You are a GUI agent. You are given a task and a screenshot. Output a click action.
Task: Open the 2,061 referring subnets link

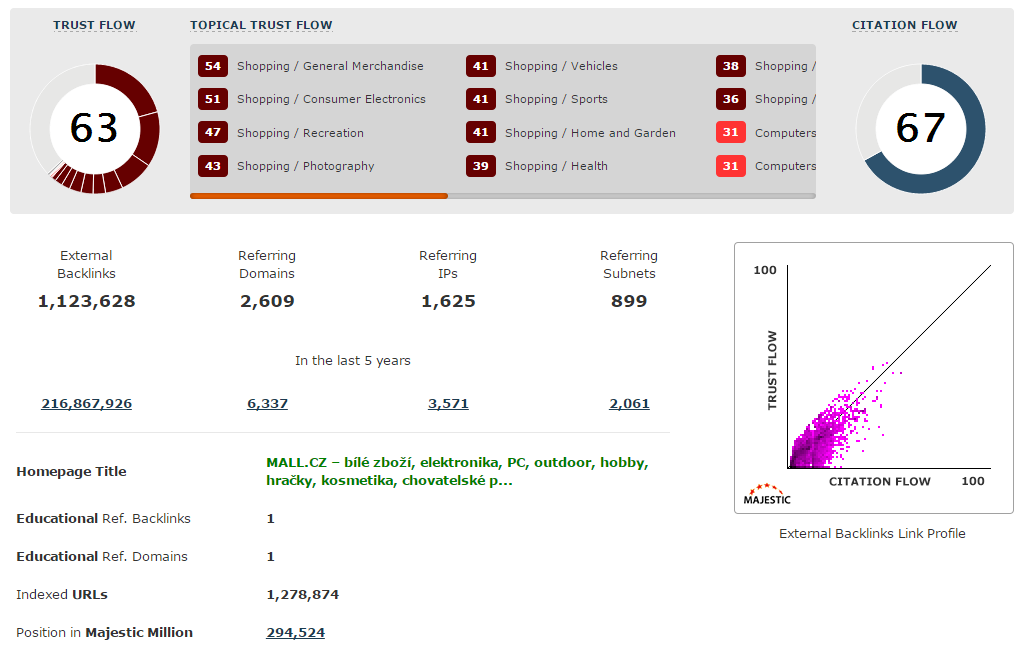(x=629, y=404)
